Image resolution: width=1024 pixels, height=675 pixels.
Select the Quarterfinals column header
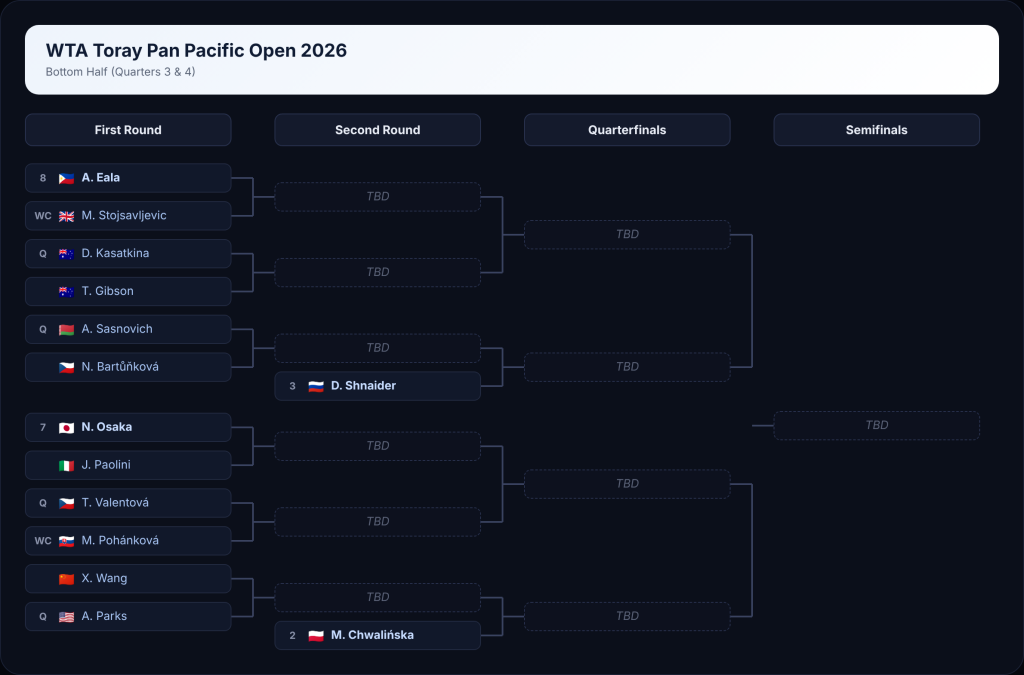pos(627,130)
